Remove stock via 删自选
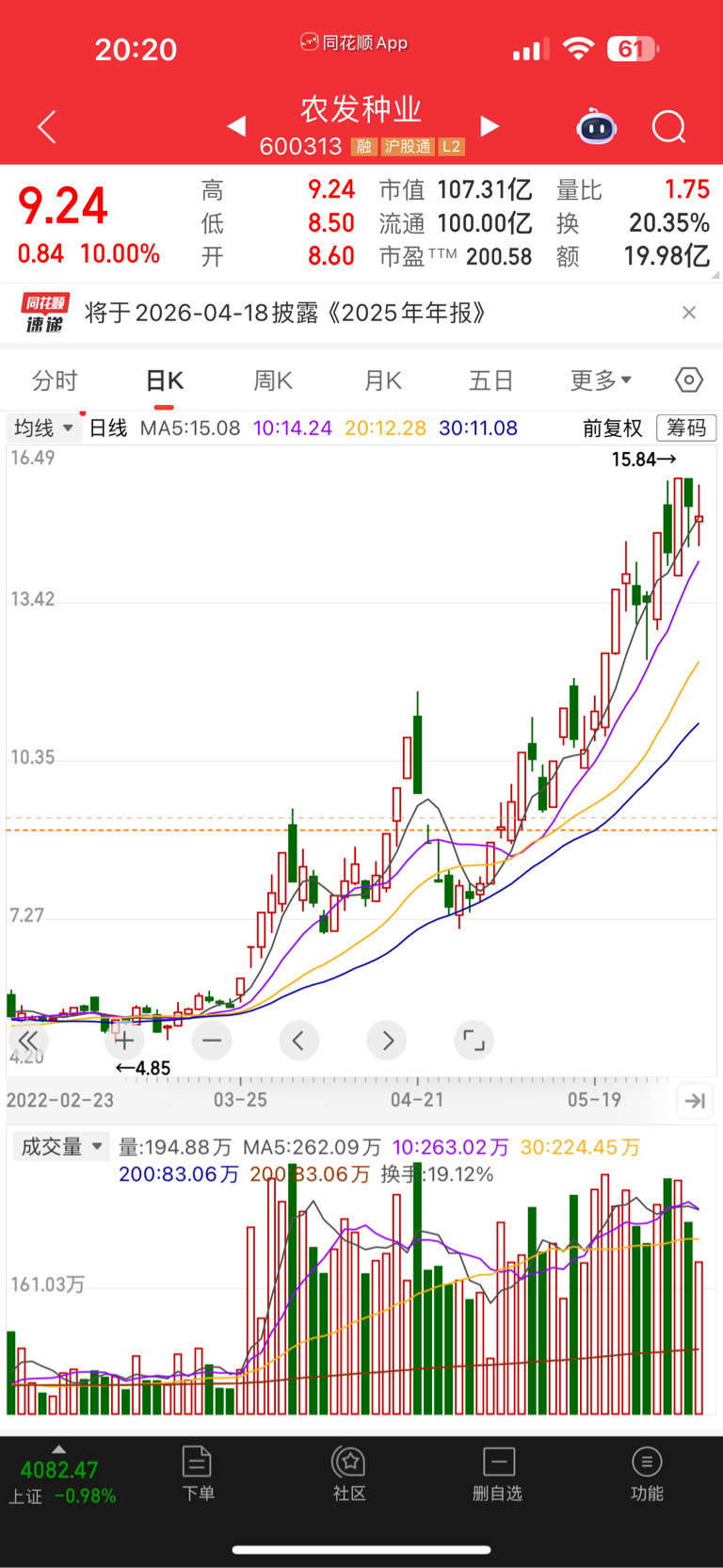The height and width of the screenshot is (1568, 723). pos(498,1475)
